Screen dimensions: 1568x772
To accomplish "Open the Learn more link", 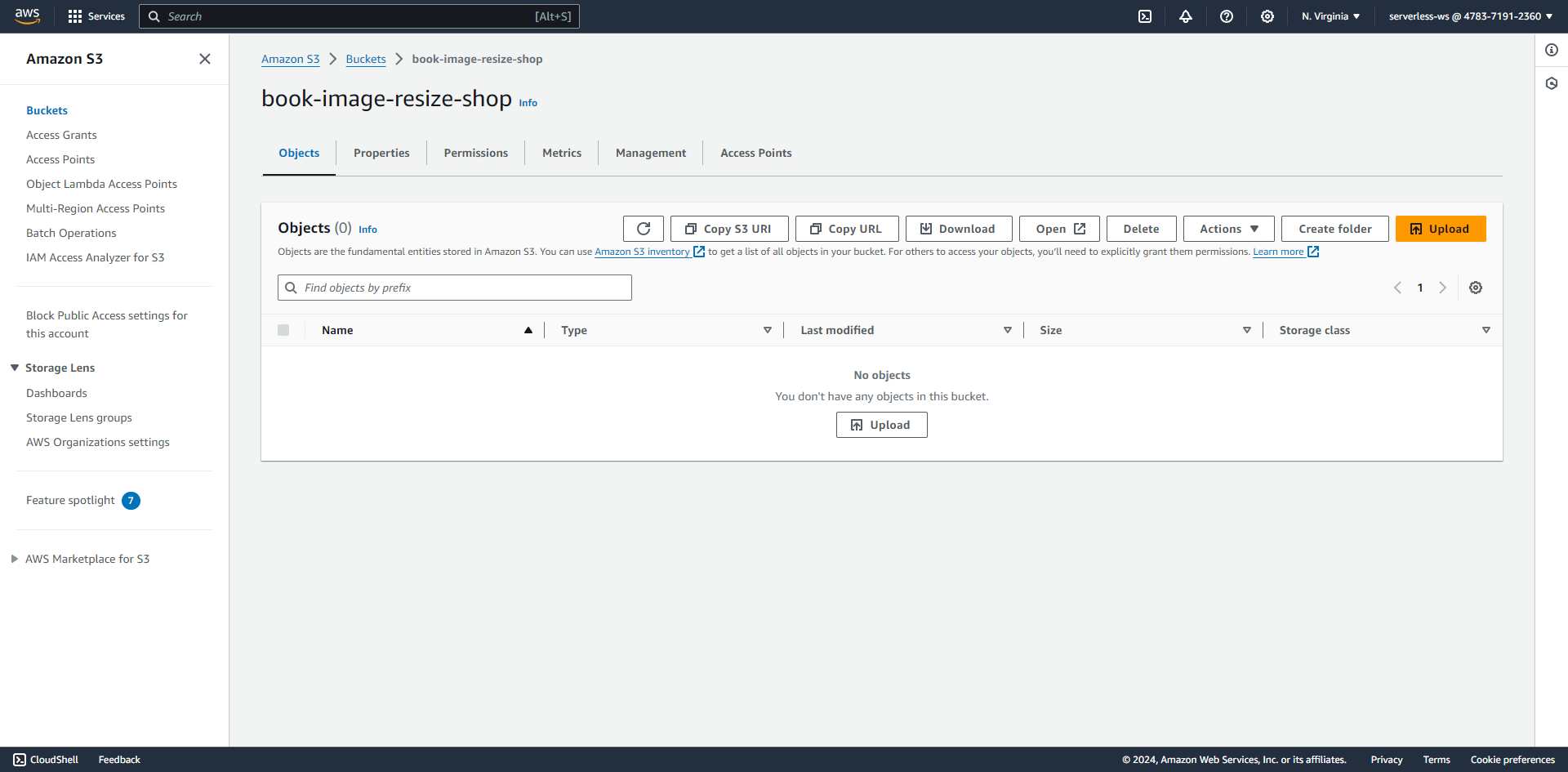I will (1286, 252).
